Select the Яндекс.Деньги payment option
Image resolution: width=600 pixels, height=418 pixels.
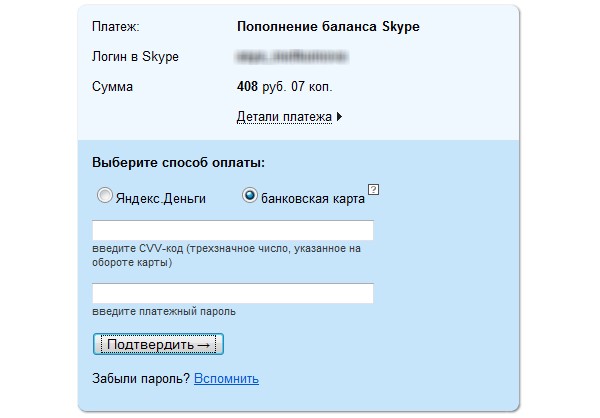104,196
